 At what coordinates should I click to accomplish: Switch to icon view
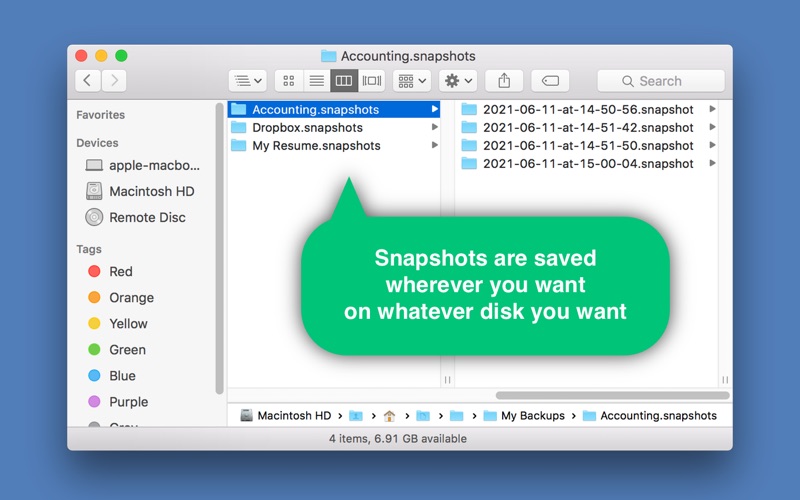(289, 81)
